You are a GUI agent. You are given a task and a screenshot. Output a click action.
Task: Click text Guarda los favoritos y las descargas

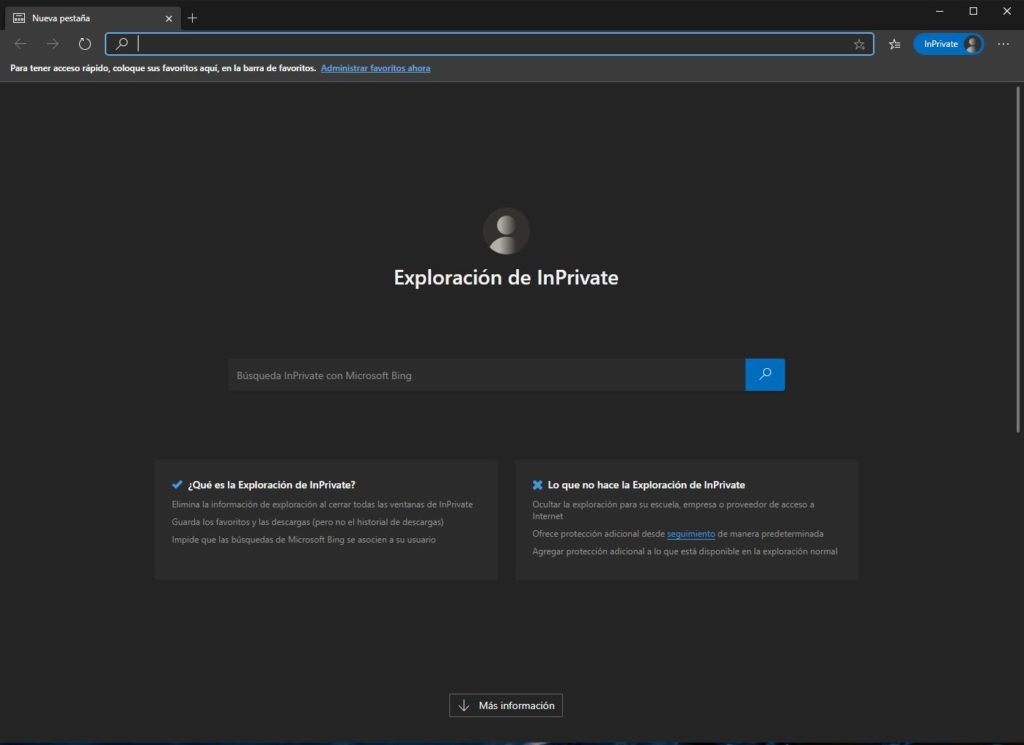click(308, 522)
